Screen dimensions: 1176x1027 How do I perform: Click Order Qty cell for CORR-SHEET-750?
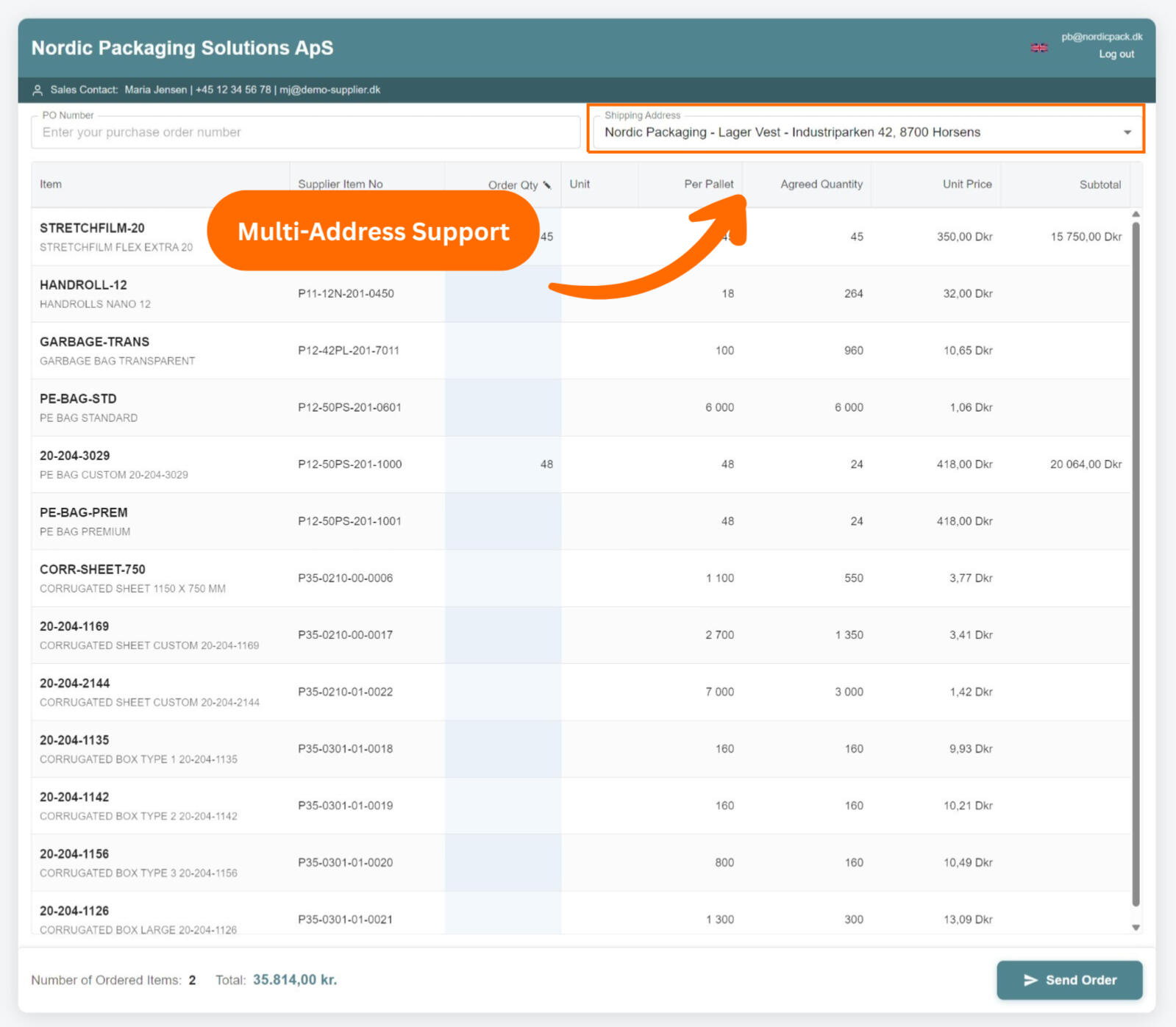(x=502, y=579)
